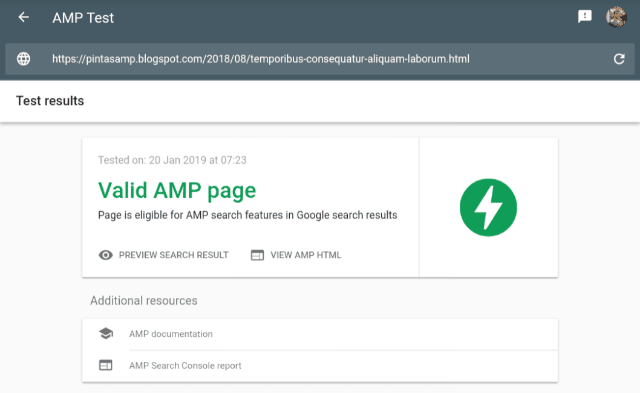Open the user account avatar
The height and width of the screenshot is (393, 640).
pos(616,17)
